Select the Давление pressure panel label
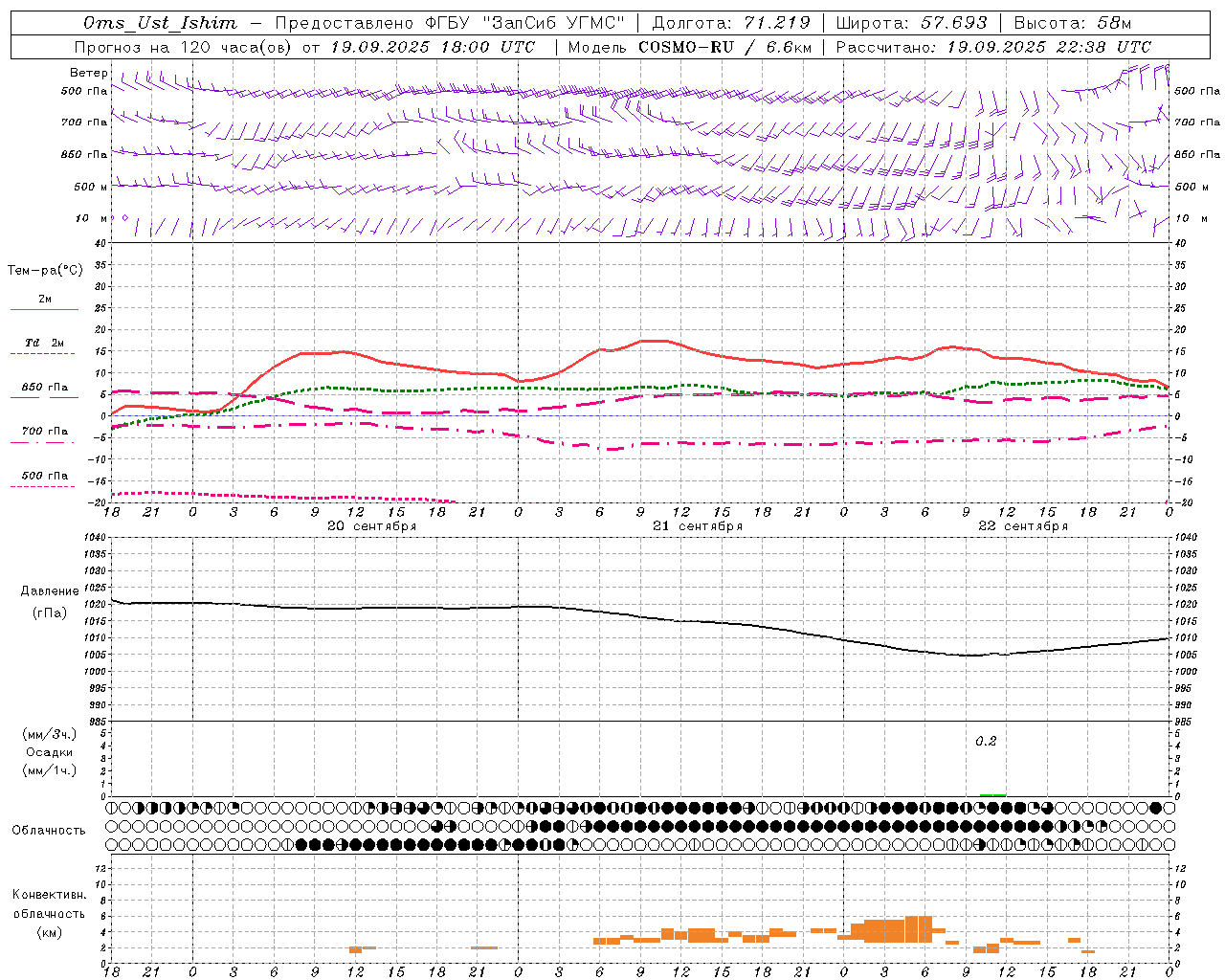This screenshot has width=1225, height=980. (x=50, y=591)
